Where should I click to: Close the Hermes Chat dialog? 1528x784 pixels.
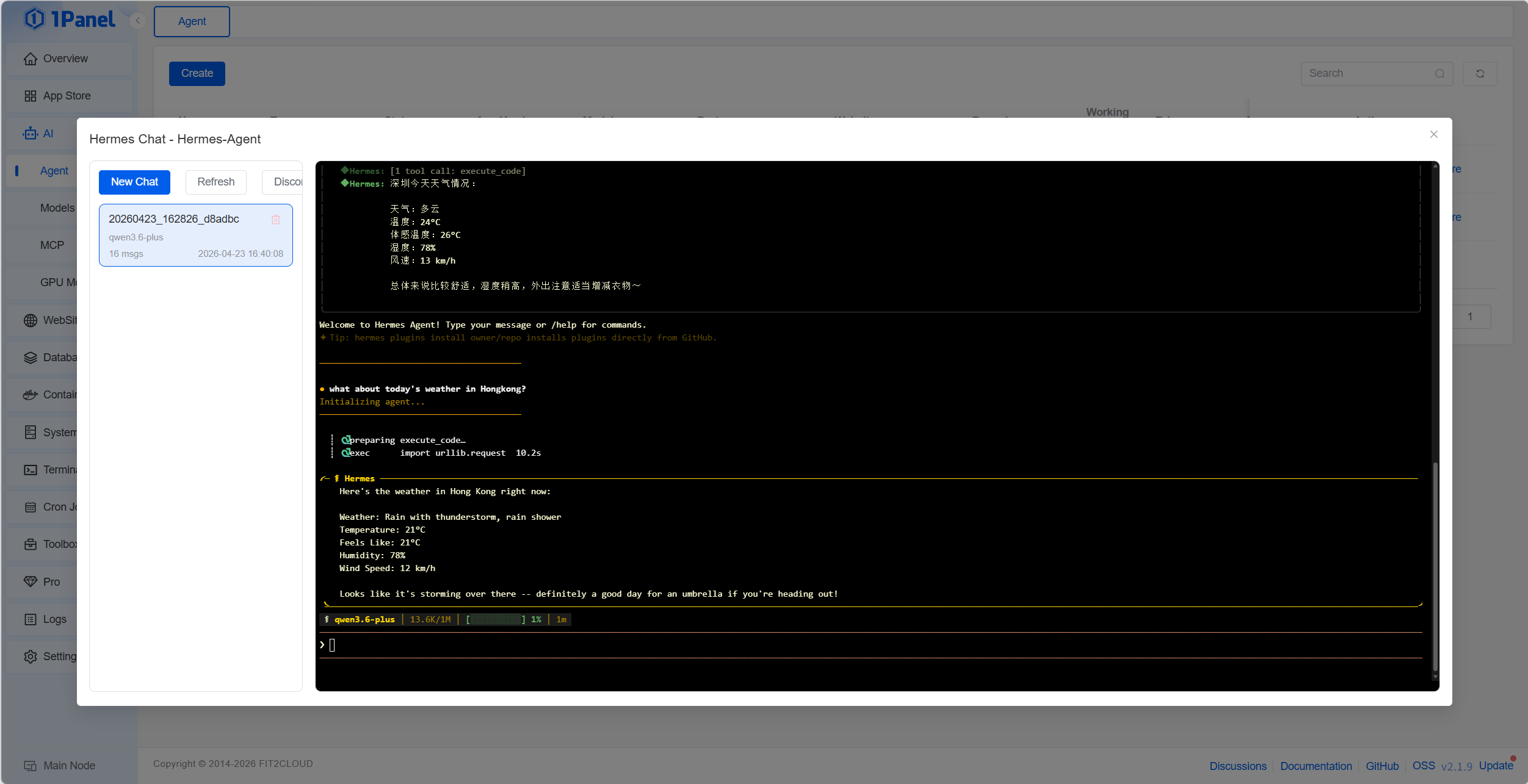coord(1434,134)
